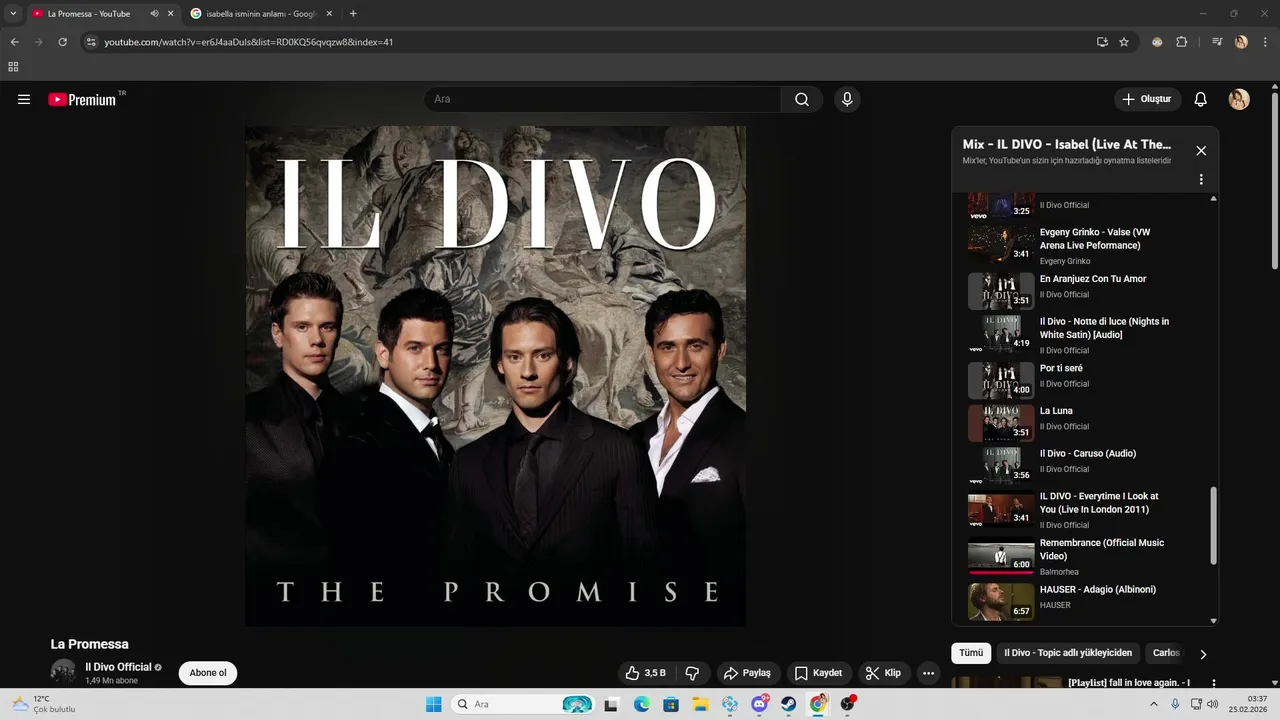
Task: Click the playlist panel scrollbar thumb
Action: [1214, 525]
